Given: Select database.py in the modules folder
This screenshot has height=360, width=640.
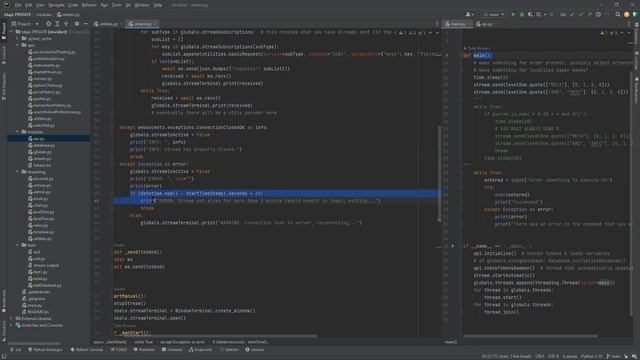Looking at the screenshot, I should [x=41, y=145].
